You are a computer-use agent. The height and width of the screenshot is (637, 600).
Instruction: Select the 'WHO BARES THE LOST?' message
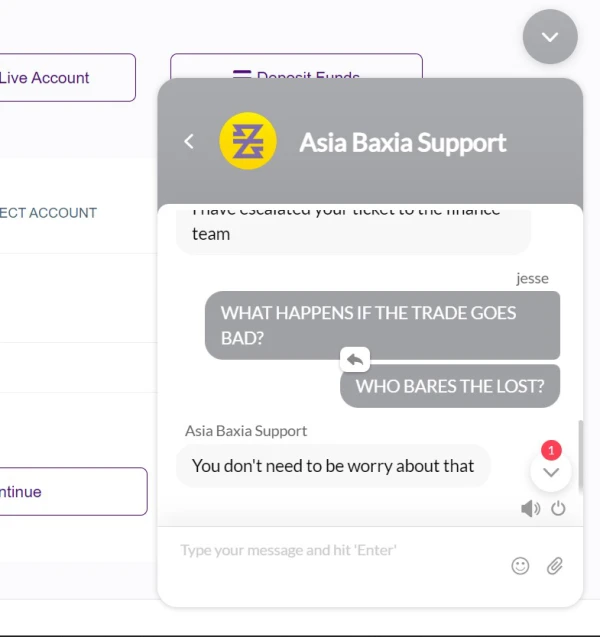pos(450,386)
